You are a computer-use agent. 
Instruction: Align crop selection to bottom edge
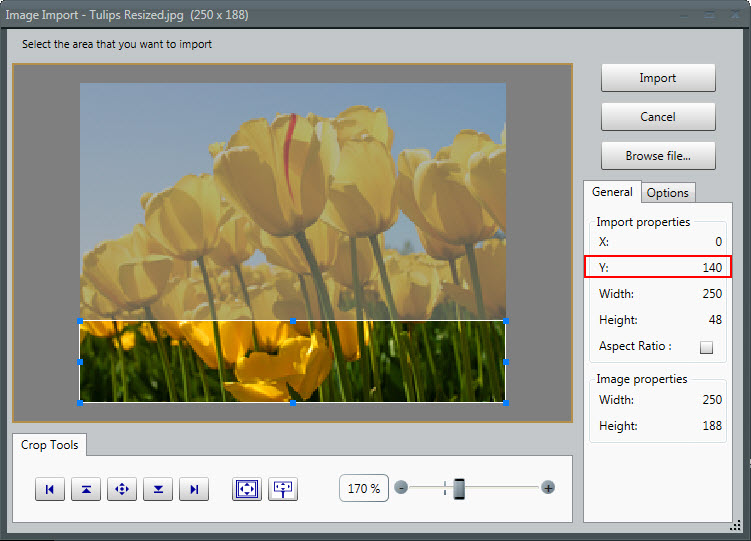coord(158,489)
